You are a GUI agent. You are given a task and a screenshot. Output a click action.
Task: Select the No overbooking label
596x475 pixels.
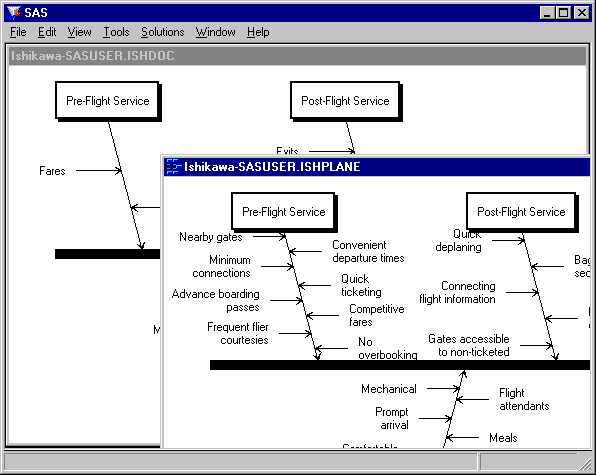coord(388,348)
